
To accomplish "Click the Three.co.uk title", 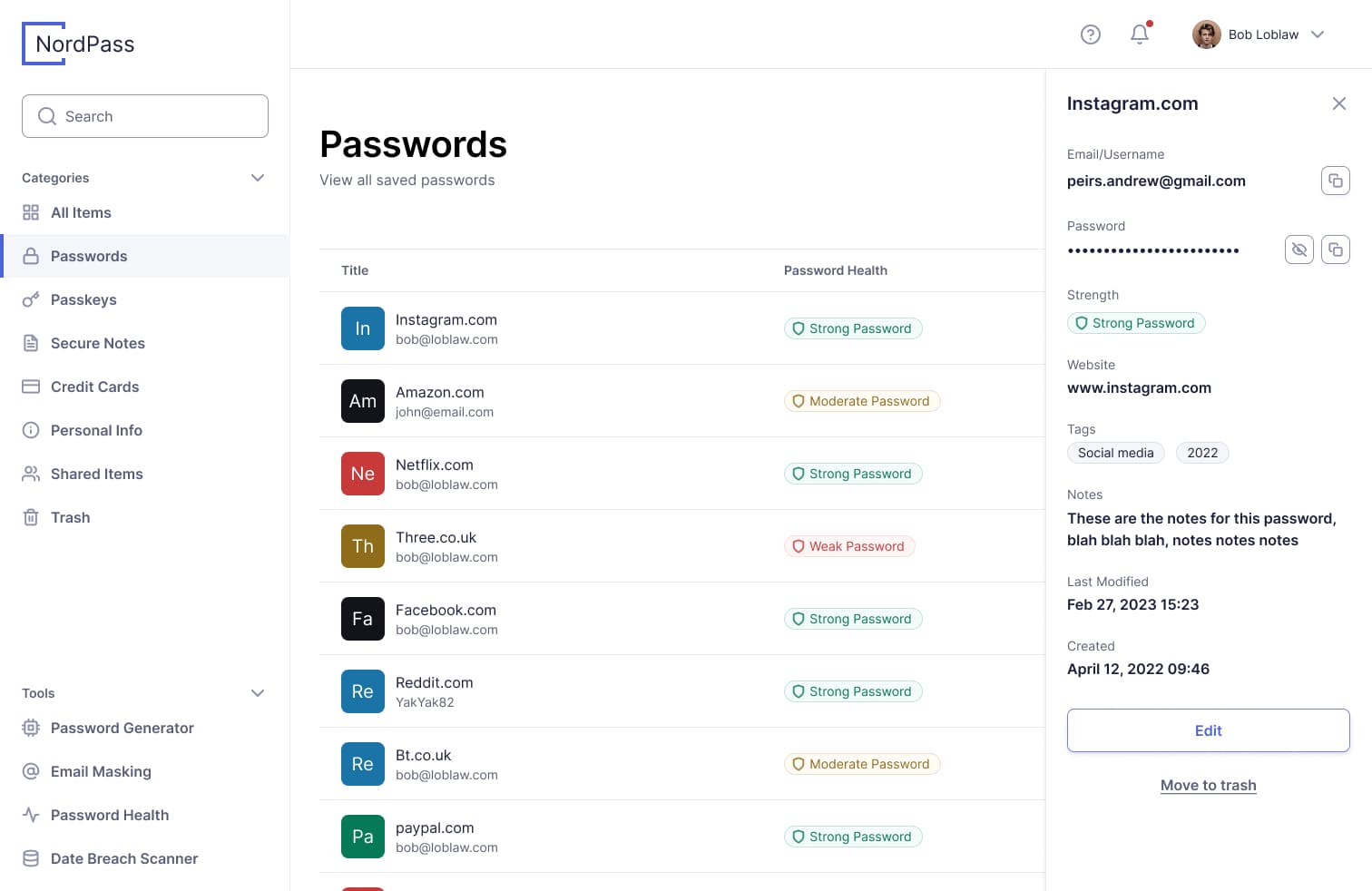I will click(436, 537).
